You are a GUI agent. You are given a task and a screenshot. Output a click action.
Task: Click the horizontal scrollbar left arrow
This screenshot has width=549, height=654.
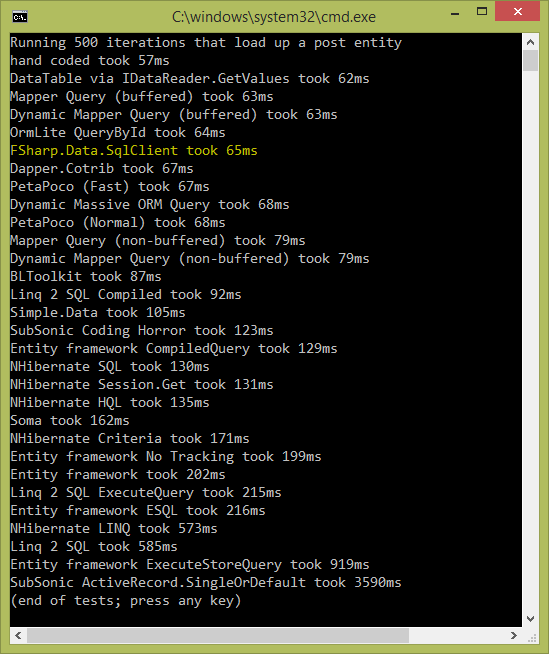pyautogui.click(x=18, y=636)
